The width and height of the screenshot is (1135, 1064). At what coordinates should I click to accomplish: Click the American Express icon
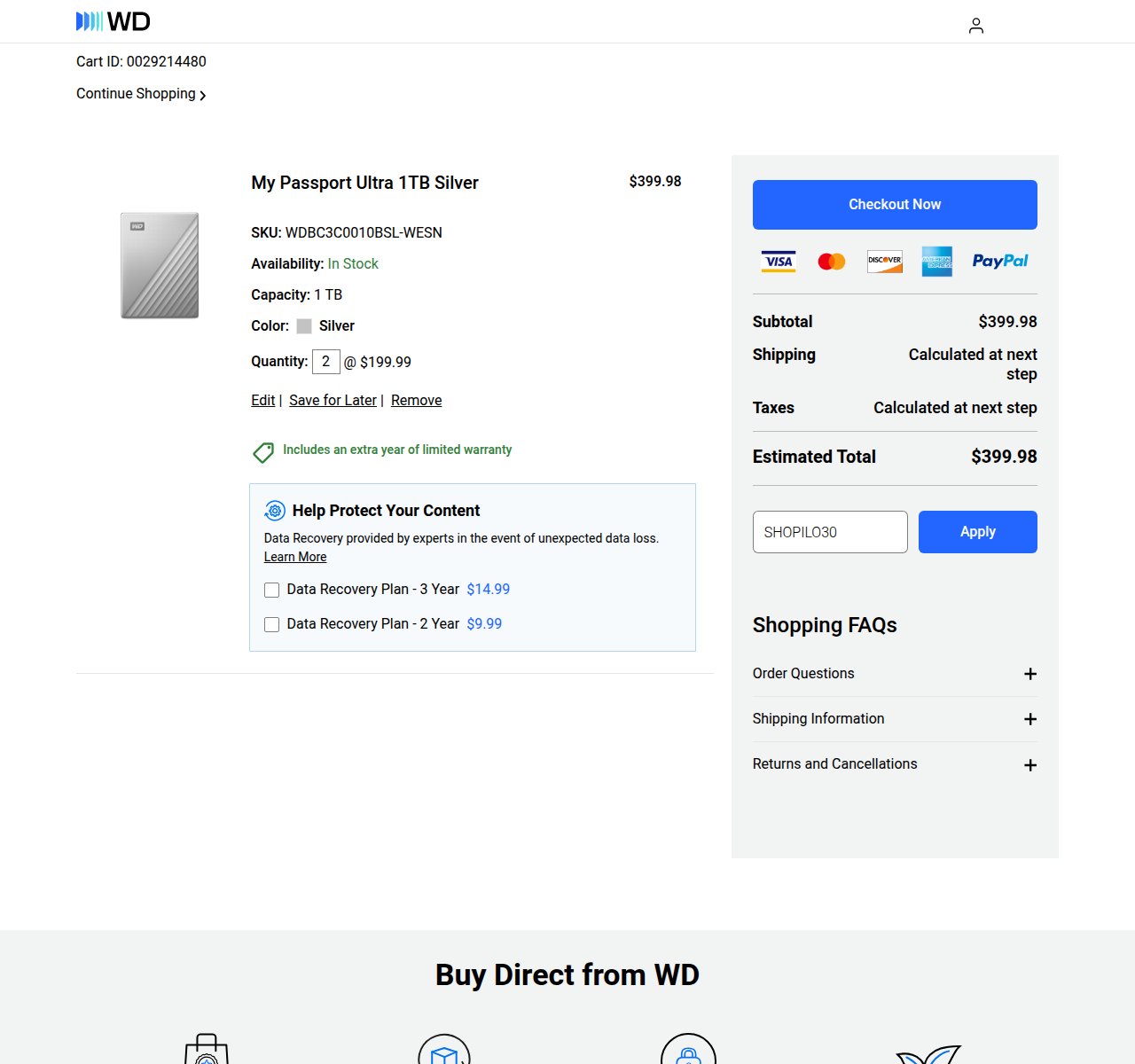937,261
